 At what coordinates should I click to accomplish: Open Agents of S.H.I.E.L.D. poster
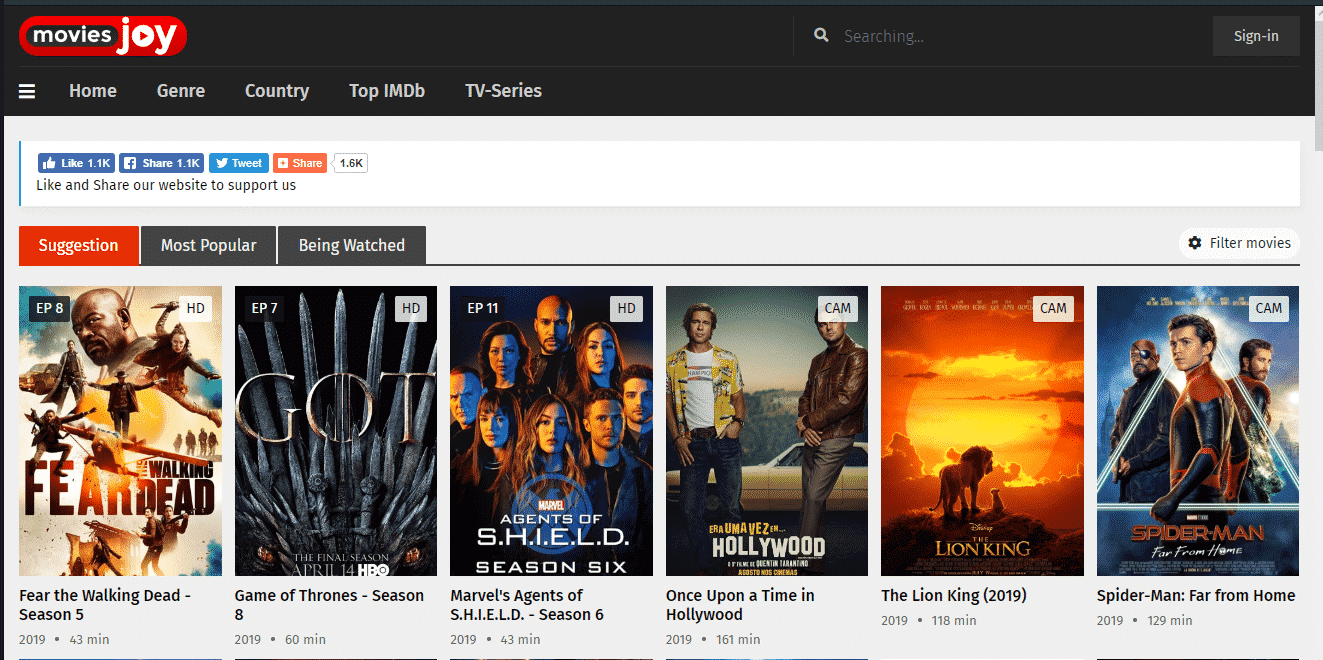click(552, 431)
